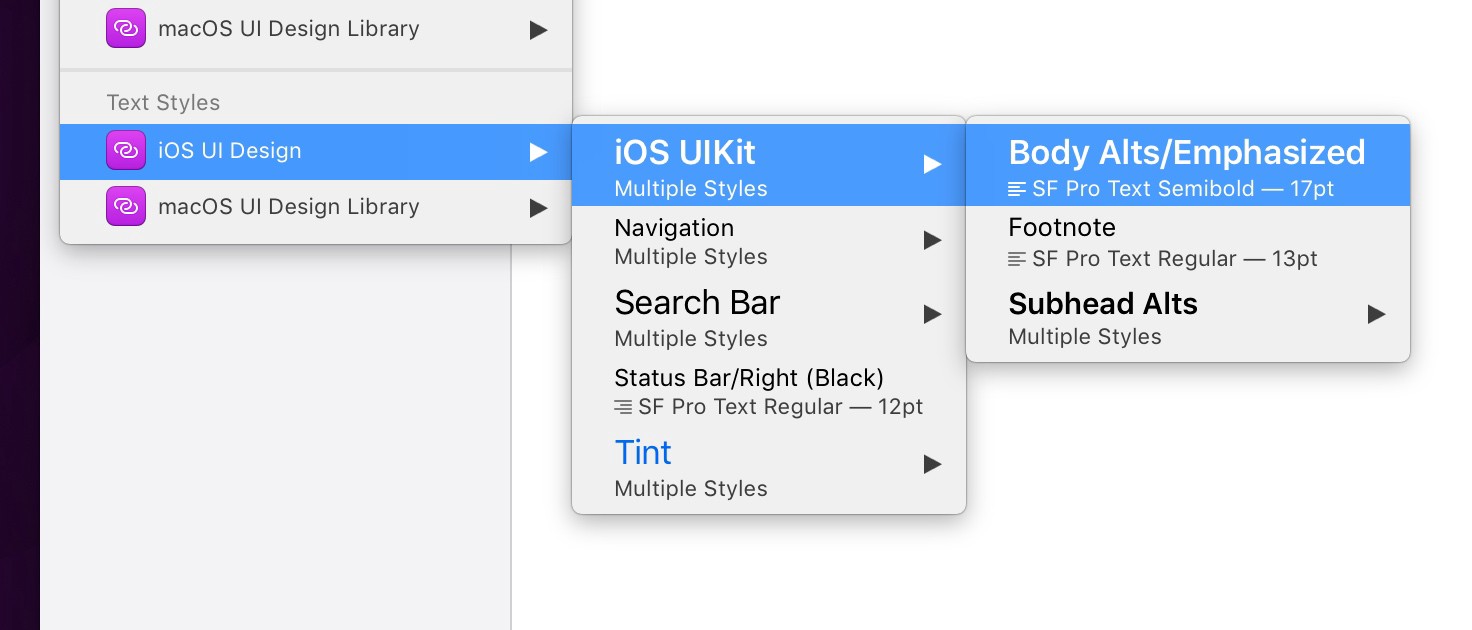The height and width of the screenshot is (630, 1472).
Task: Open arrow of top macOS UI Design Library
Action: point(538,30)
